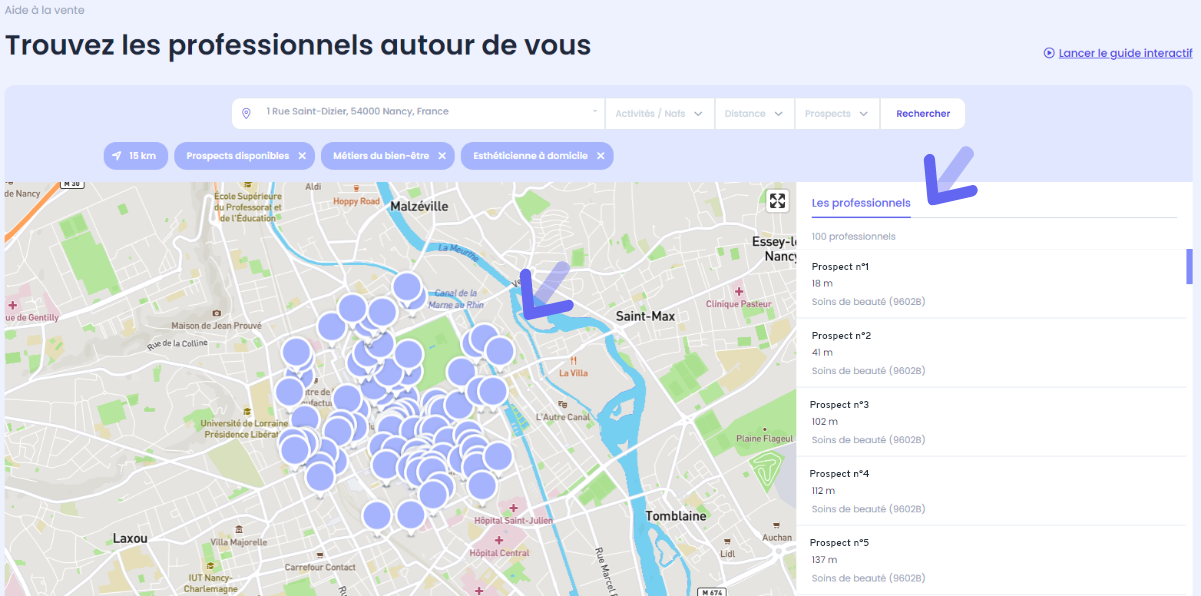The width and height of the screenshot is (1201, 596).
Task: Open Prospect n°4 at 112 m
Action: point(991,491)
